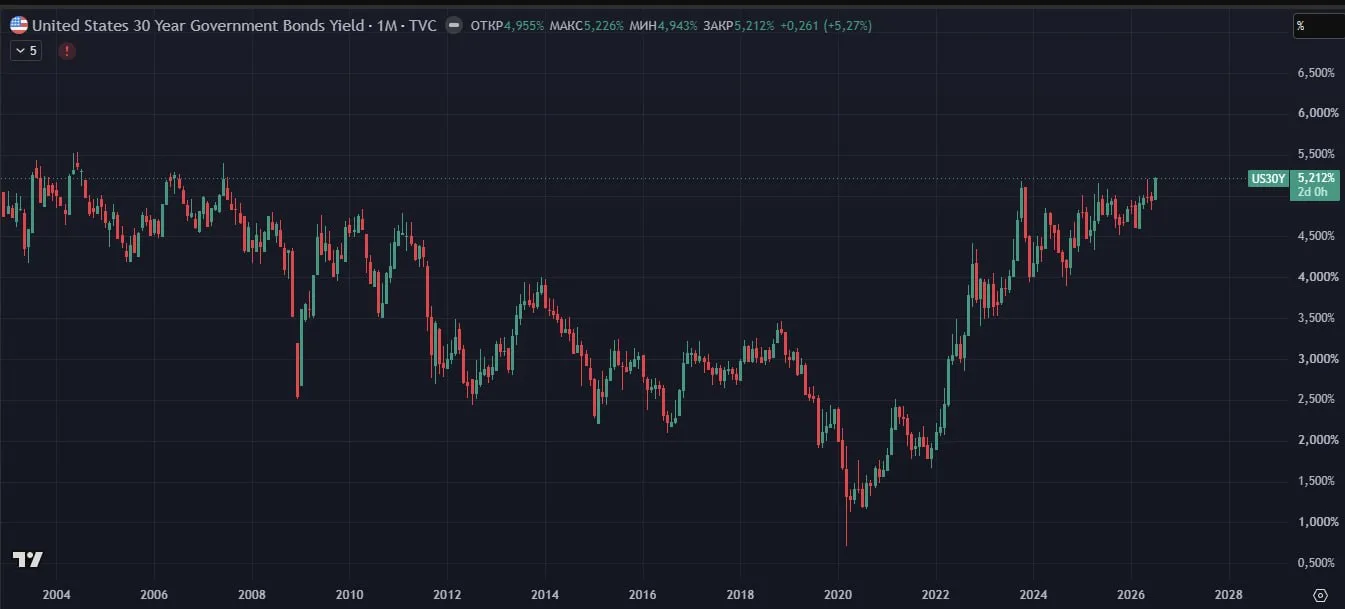1345x609 pixels.
Task: Click the red exclamation warning icon
Action: tap(67, 50)
